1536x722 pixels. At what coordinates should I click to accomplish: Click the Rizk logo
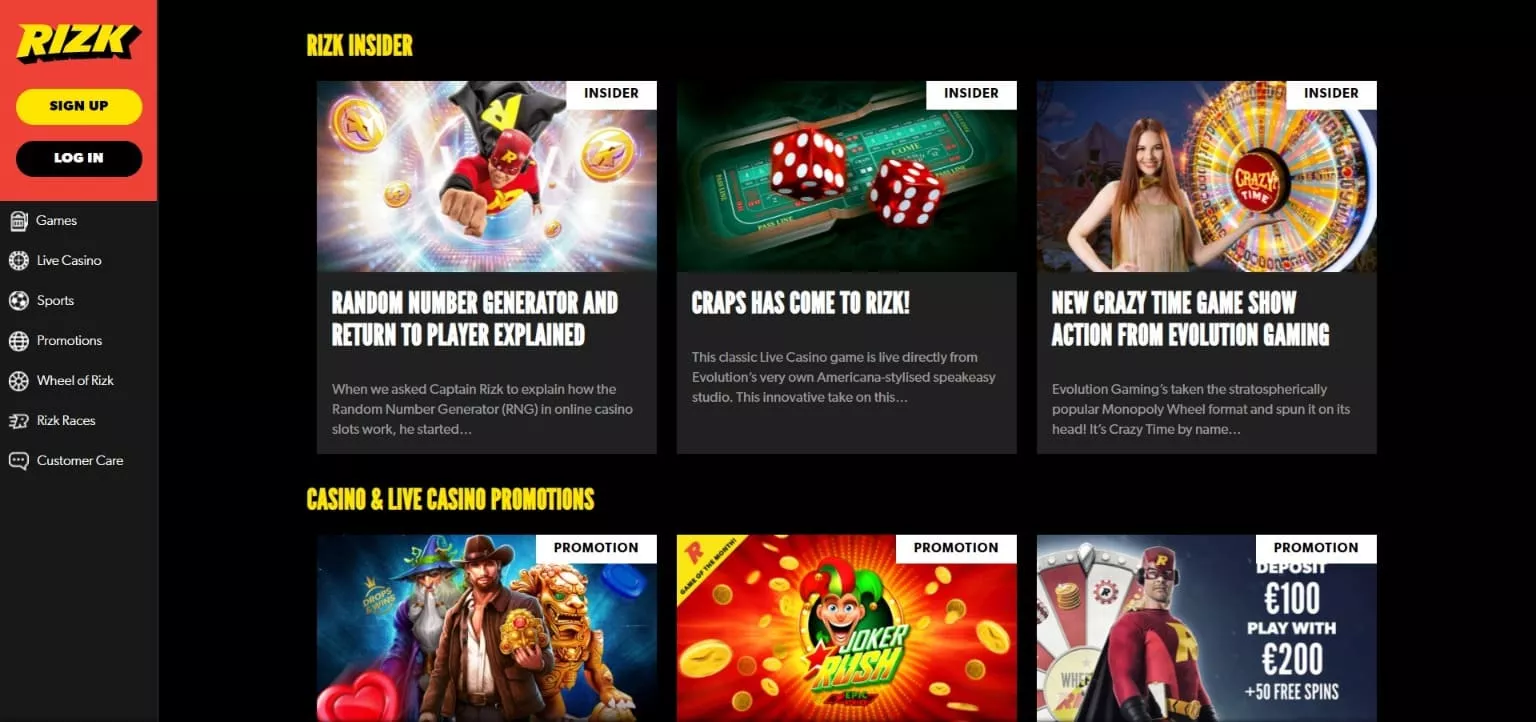point(78,43)
